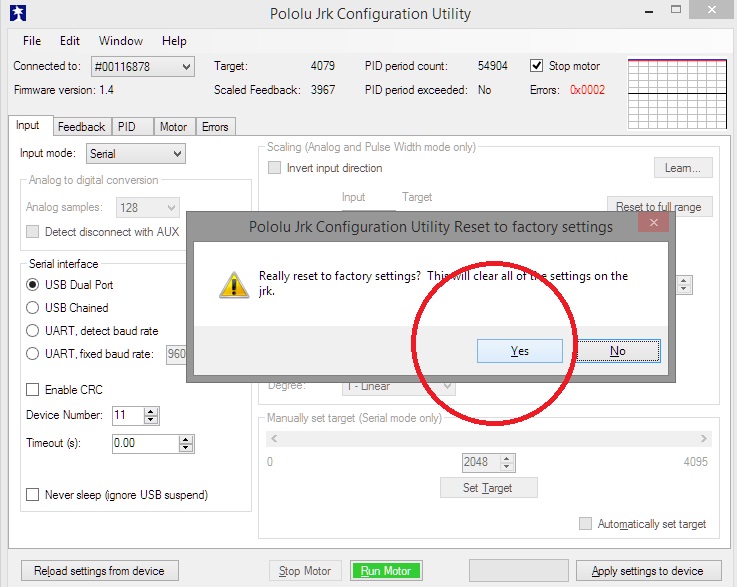Click the PID period count value 54904
The height and width of the screenshot is (587, 737).
pyautogui.click(x=493, y=66)
